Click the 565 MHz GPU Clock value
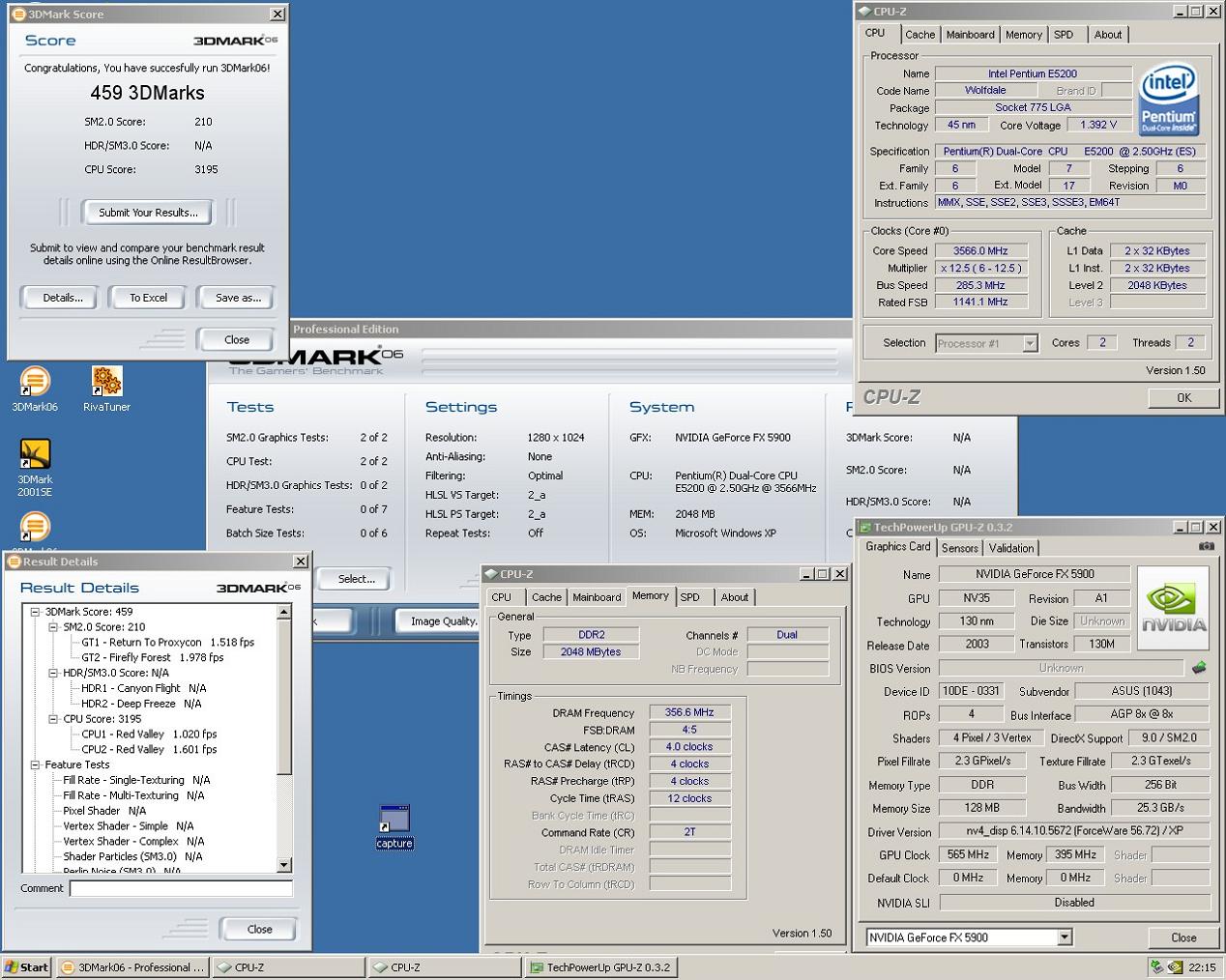The height and width of the screenshot is (980, 1226). [x=968, y=855]
